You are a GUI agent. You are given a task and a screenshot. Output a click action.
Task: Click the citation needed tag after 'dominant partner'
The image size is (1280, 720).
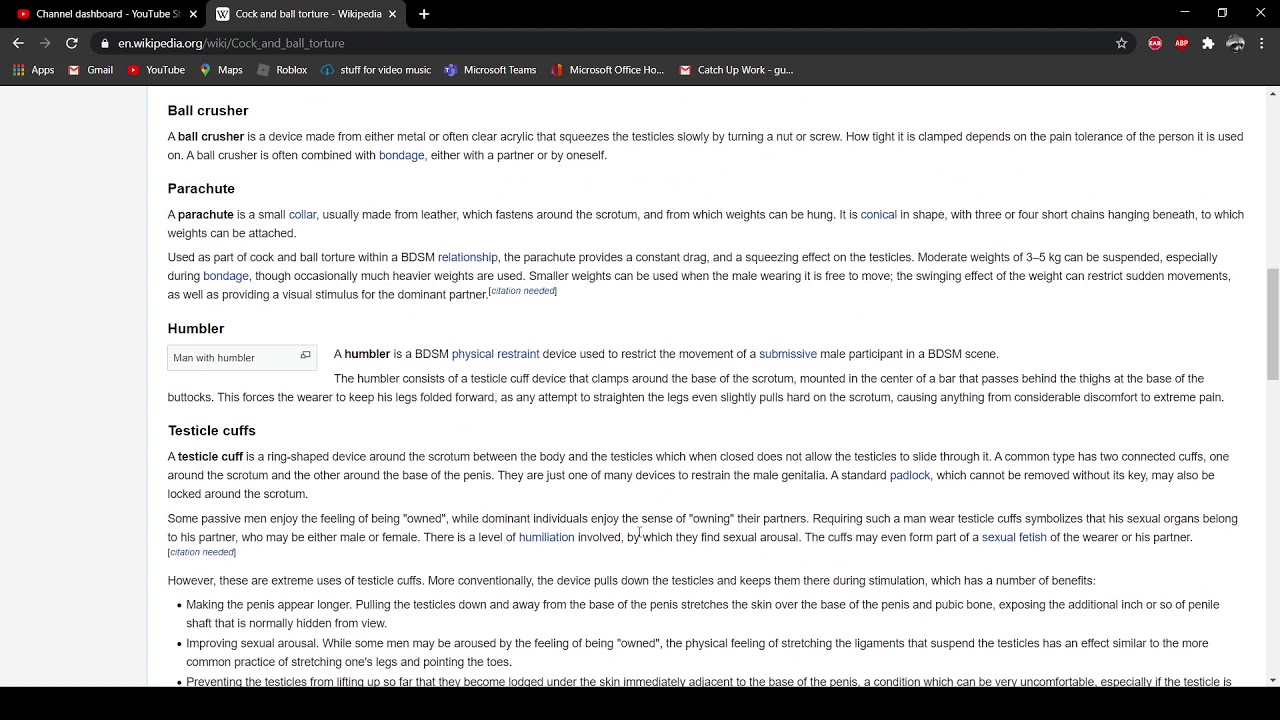(x=522, y=291)
